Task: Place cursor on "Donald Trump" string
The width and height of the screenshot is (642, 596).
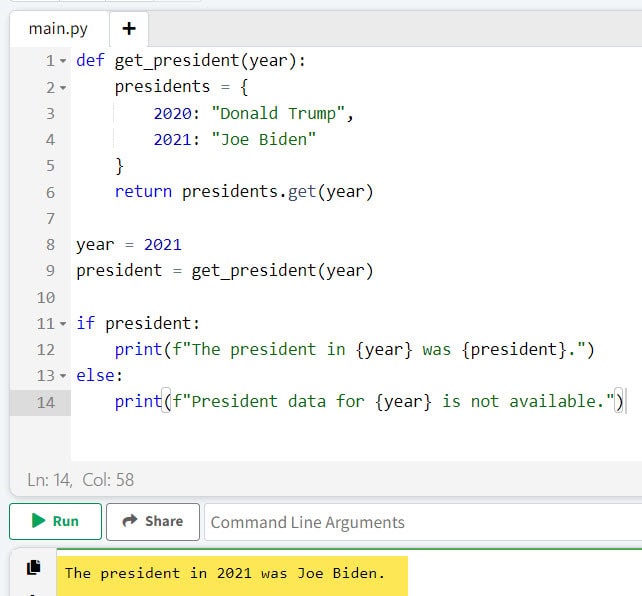Action: point(278,113)
